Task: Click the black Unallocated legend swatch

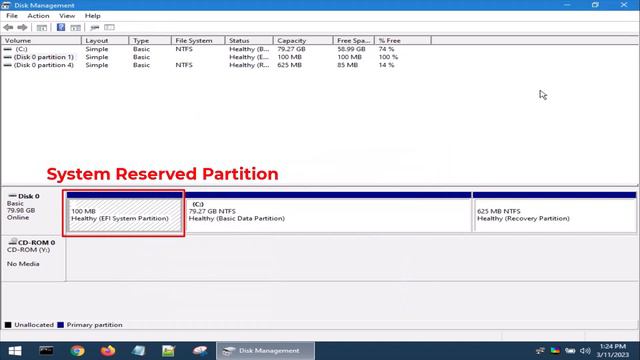Action: pos(8,325)
